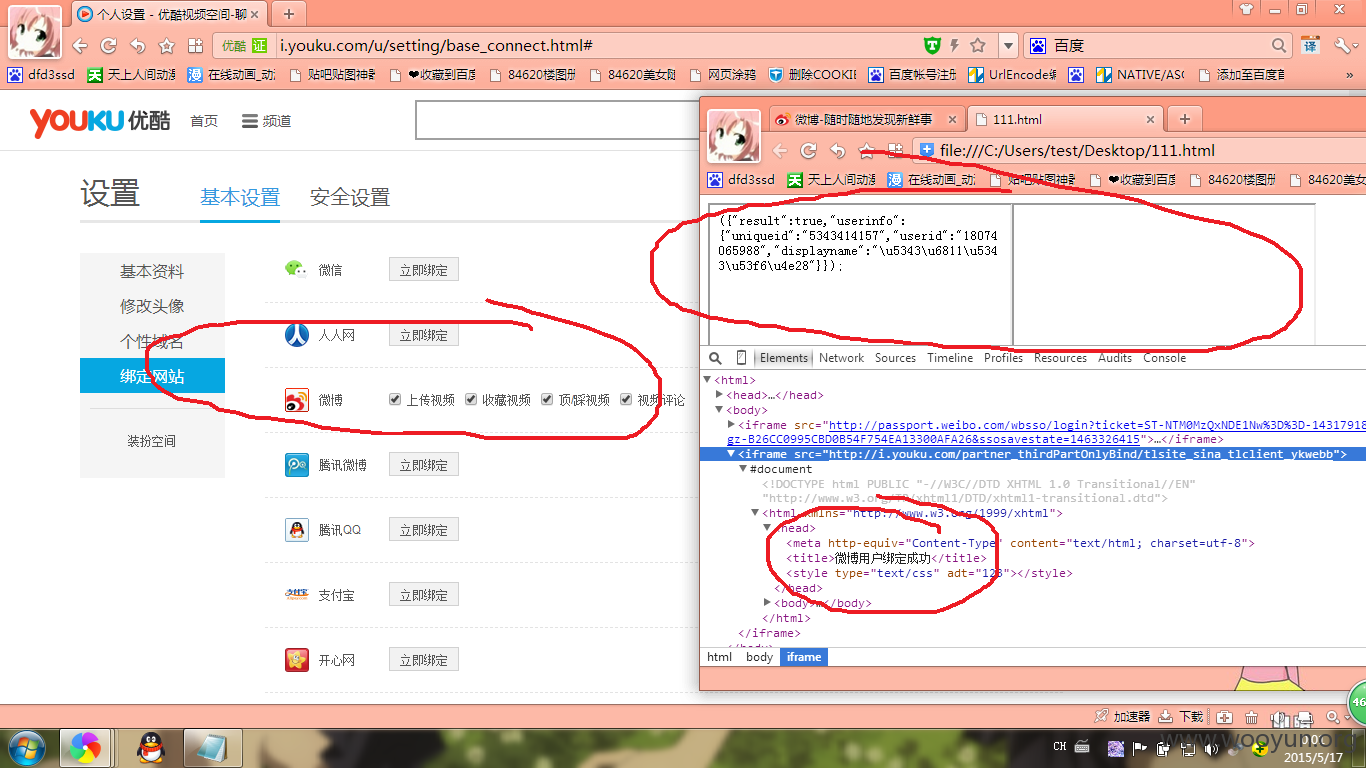Switch to DevTools Network tab
Image resolution: width=1366 pixels, height=768 pixels.
pyautogui.click(x=841, y=358)
